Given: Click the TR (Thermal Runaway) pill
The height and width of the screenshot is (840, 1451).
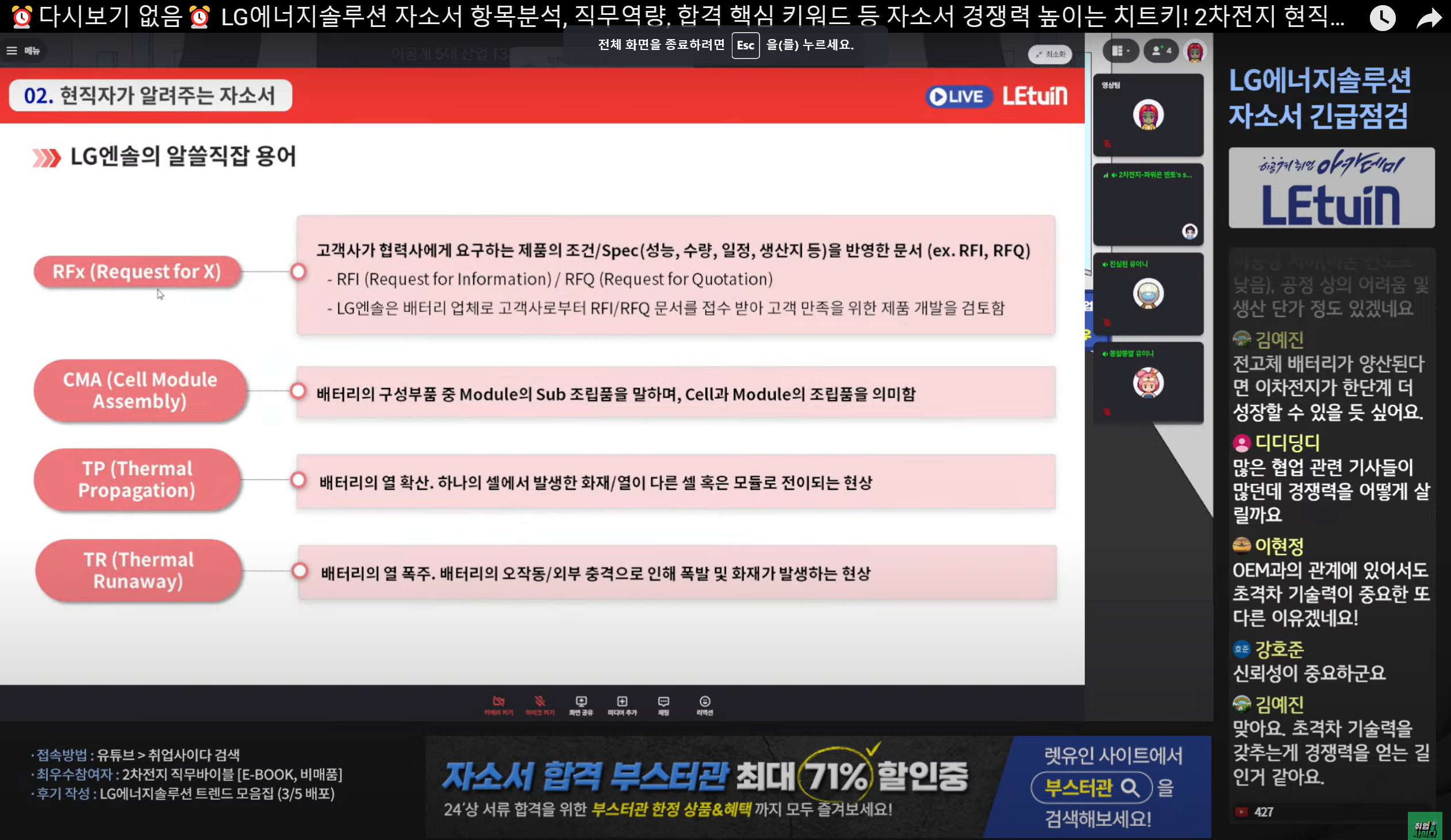Looking at the screenshot, I should (x=138, y=570).
